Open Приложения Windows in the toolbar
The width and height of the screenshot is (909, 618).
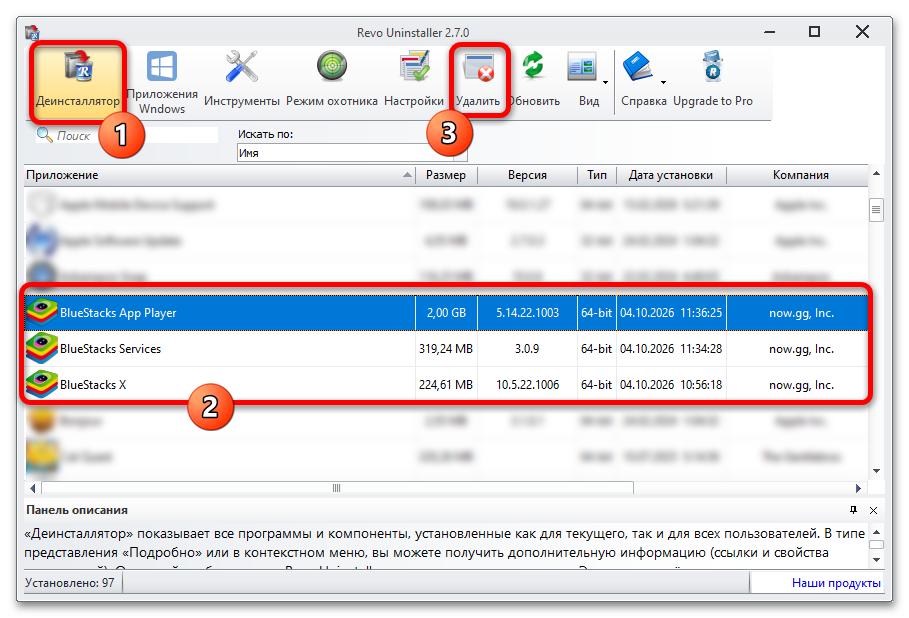click(162, 81)
